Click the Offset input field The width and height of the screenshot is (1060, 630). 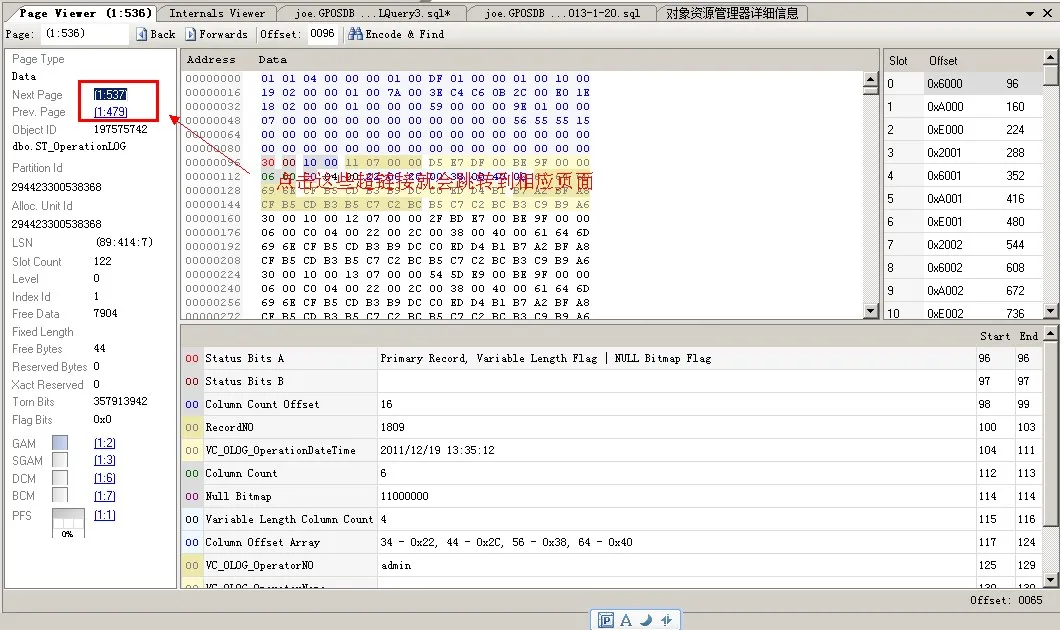coord(322,34)
